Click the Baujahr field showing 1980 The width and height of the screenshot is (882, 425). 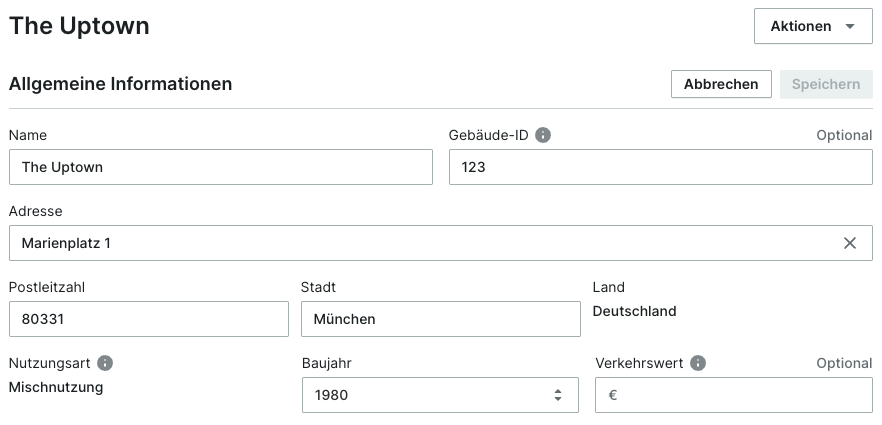pos(440,395)
